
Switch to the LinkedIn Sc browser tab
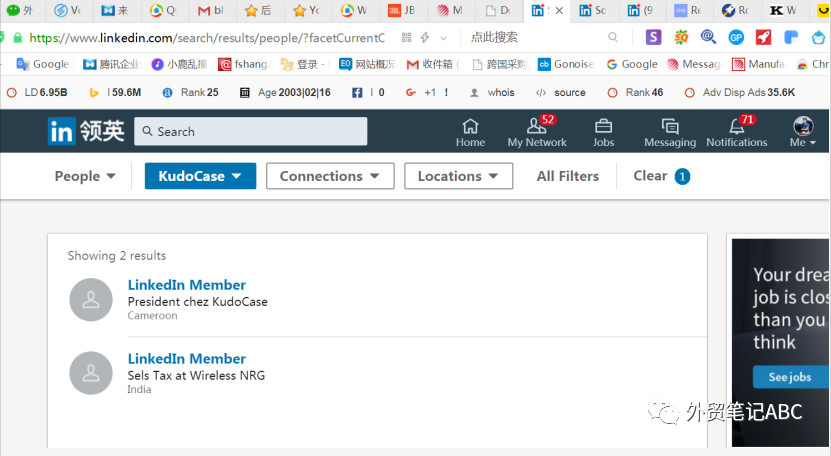[593, 10]
